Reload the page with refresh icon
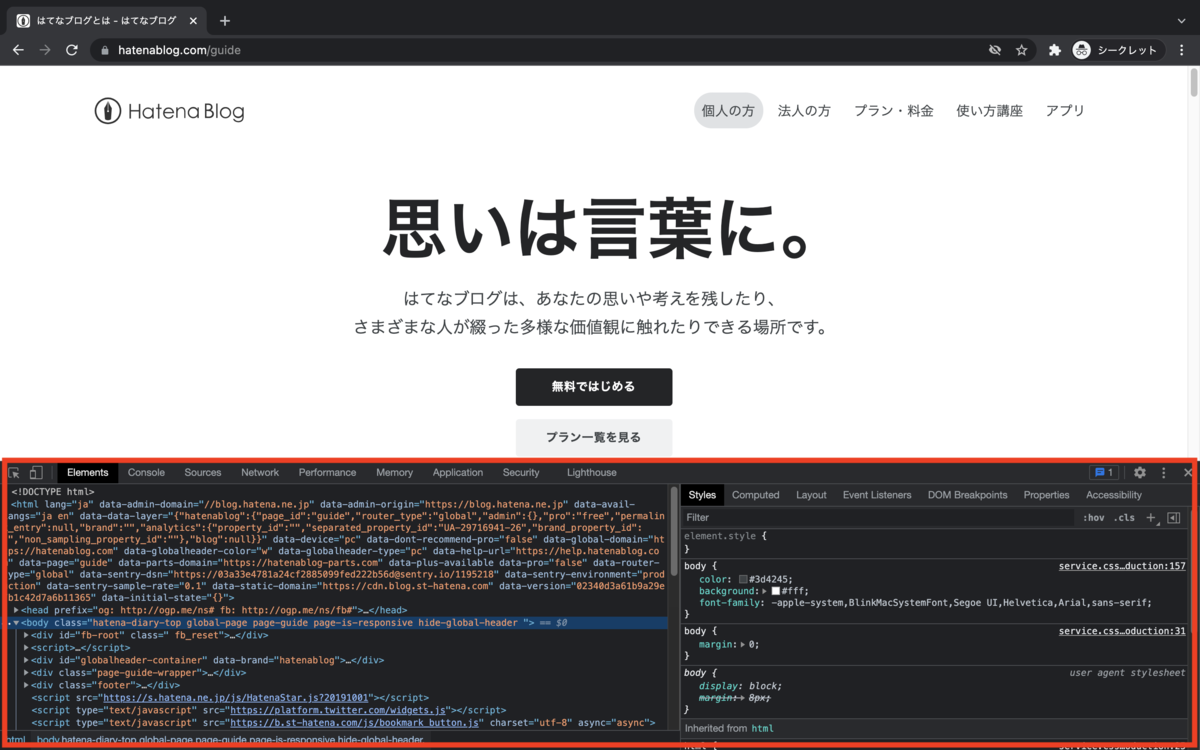This screenshot has width=1200, height=750. pos(72,50)
